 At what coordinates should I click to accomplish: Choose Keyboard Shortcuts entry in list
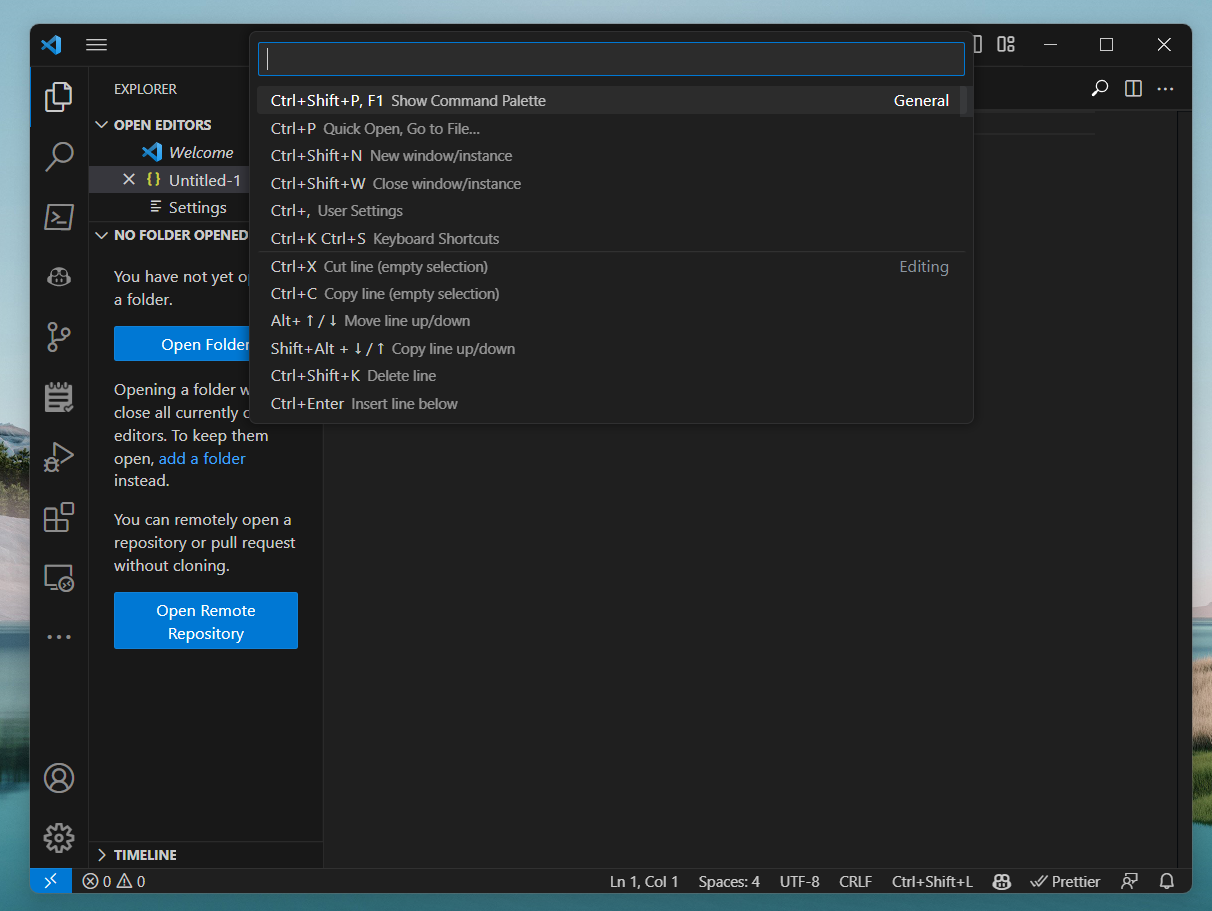(609, 238)
